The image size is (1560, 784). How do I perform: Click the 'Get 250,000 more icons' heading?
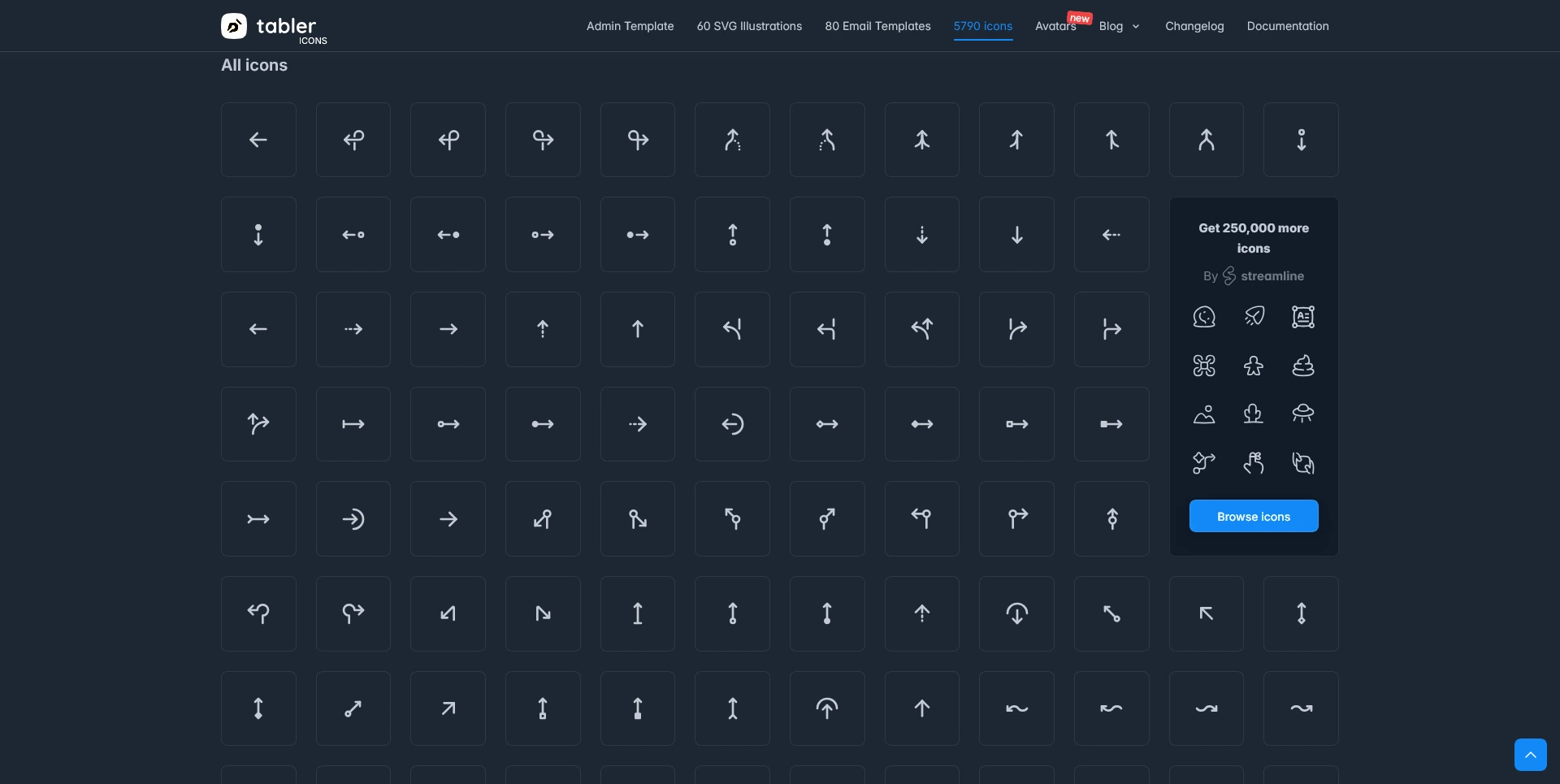(1254, 238)
